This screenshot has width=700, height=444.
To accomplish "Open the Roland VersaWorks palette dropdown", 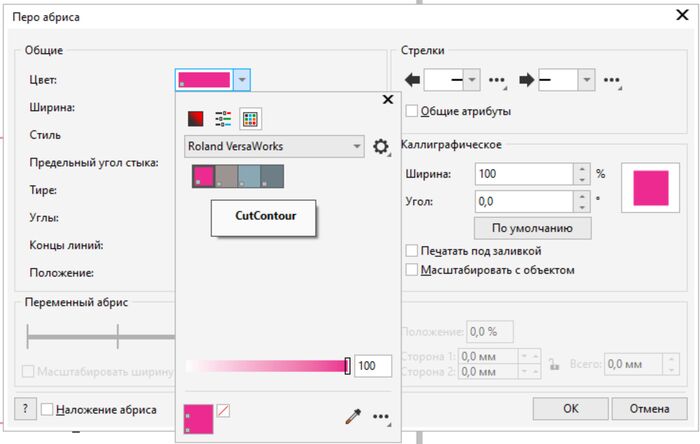I will [275, 147].
